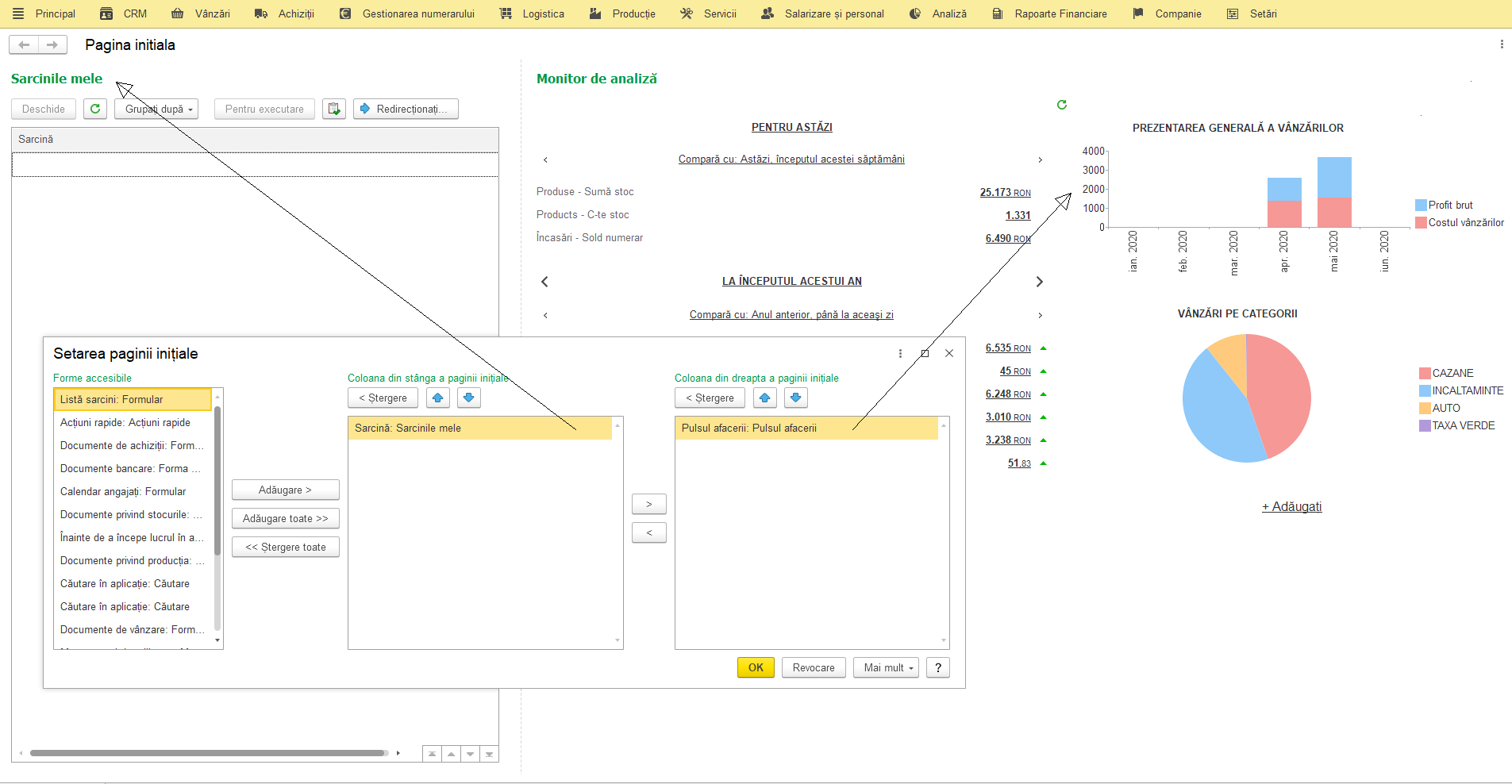Expand the Grupați după dropdown
Viewport: 1512px width, 784px height.
156,109
